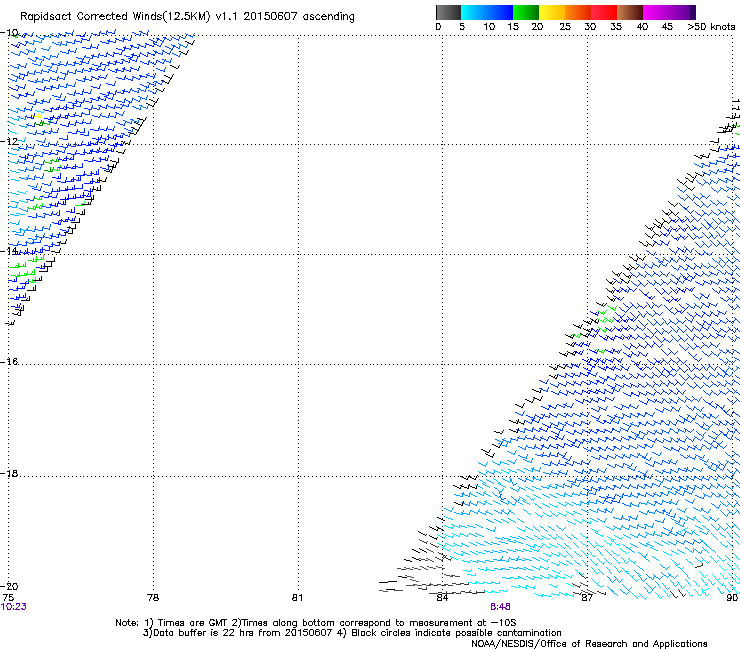This screenshot has height=650, width=740.
Task: Click the brown 35-40 knots legend segment
Action: (x=630, y=12)
